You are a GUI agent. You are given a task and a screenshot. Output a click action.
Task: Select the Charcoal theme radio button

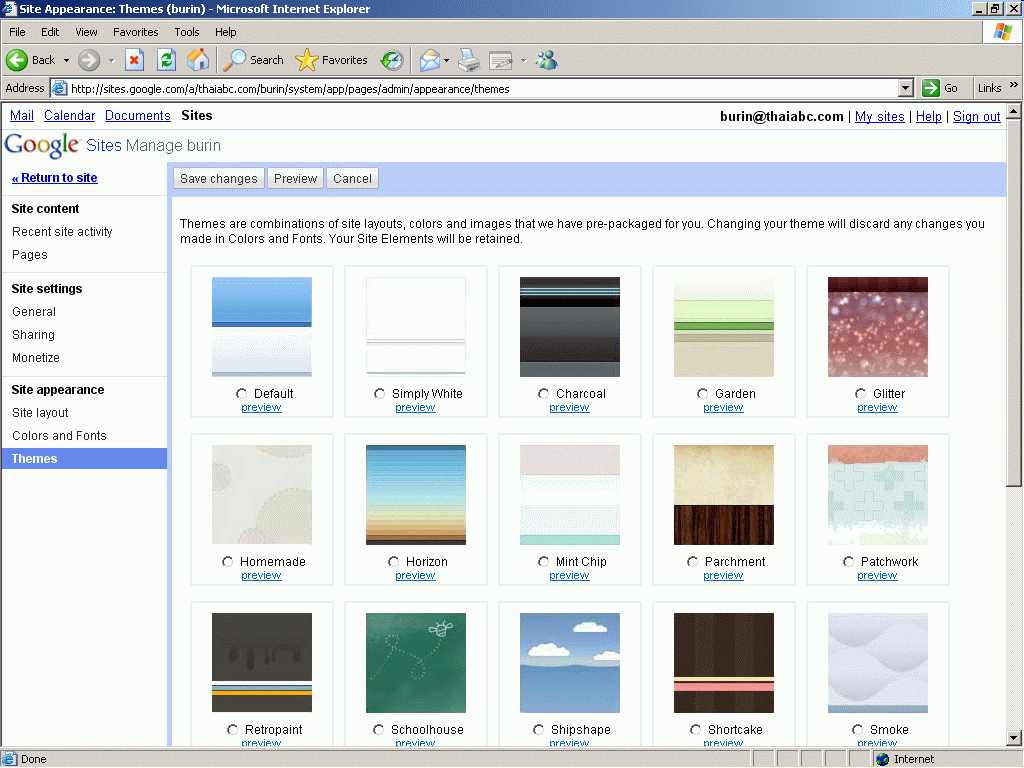(x=544, y=394)
